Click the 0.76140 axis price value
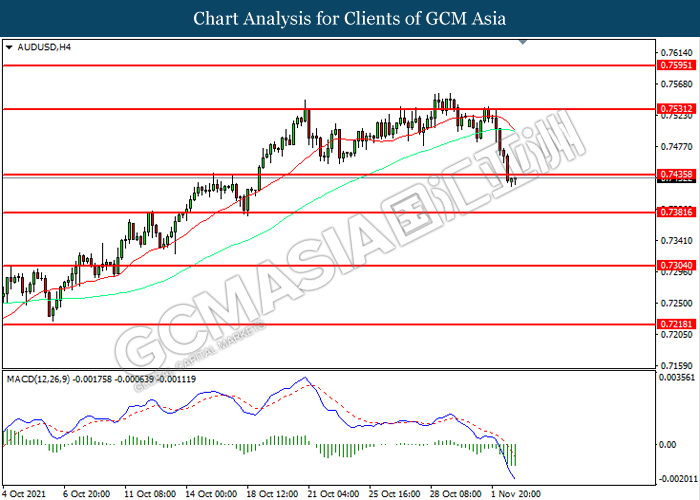The height and width of the screenshot is (500, 700). pos(677,52)
